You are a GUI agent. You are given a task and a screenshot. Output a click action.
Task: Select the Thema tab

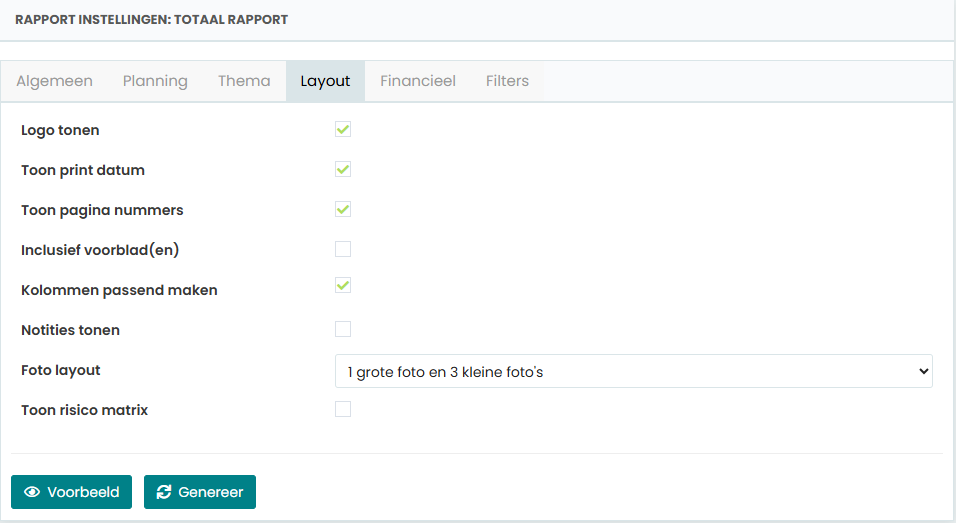tap(244, 81)
